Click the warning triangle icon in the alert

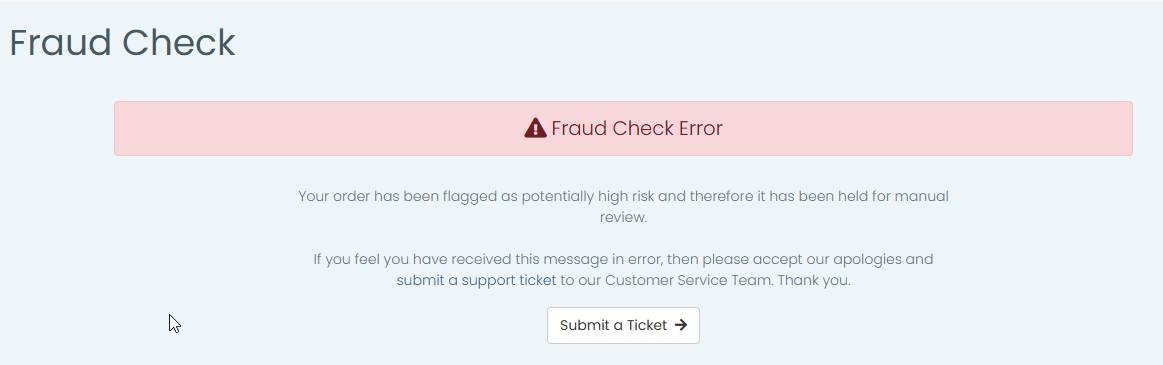point(535,128)
